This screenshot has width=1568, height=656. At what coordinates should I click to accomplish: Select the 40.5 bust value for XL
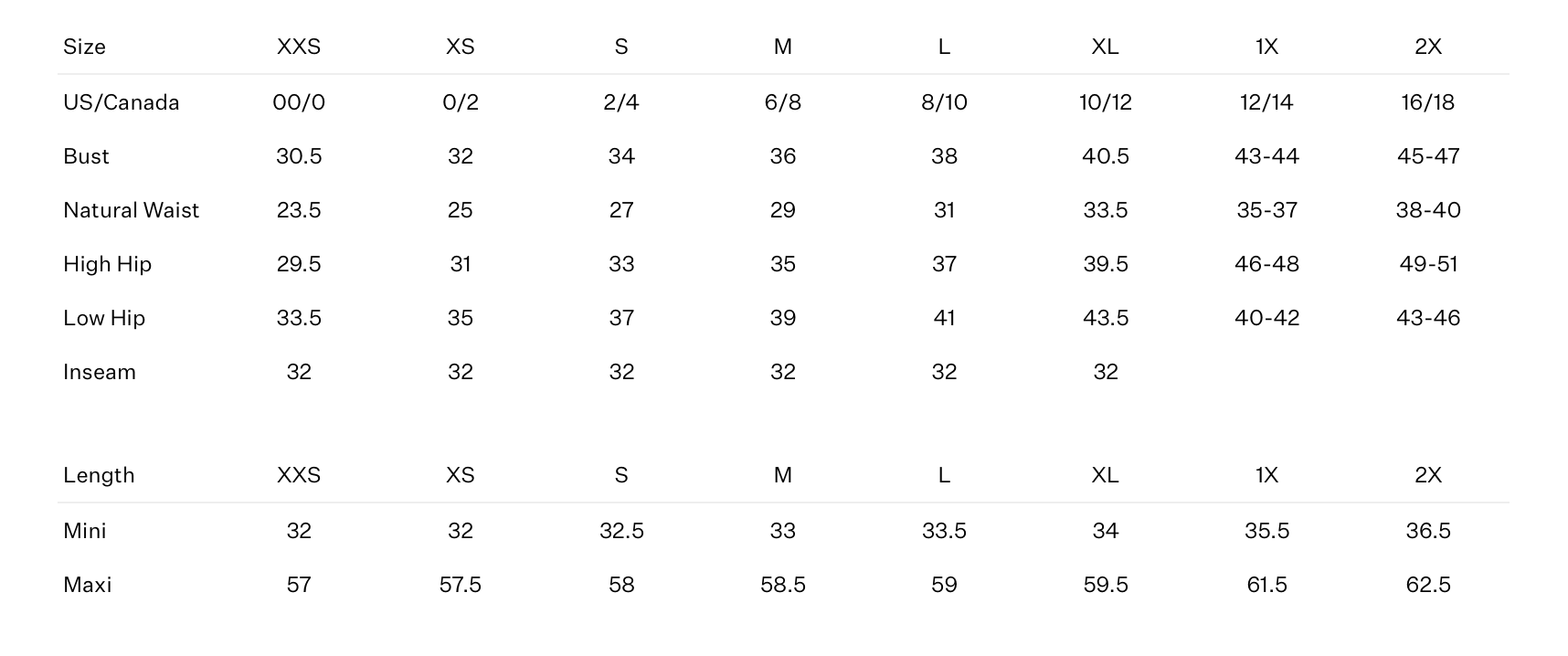pos(1106,156)
